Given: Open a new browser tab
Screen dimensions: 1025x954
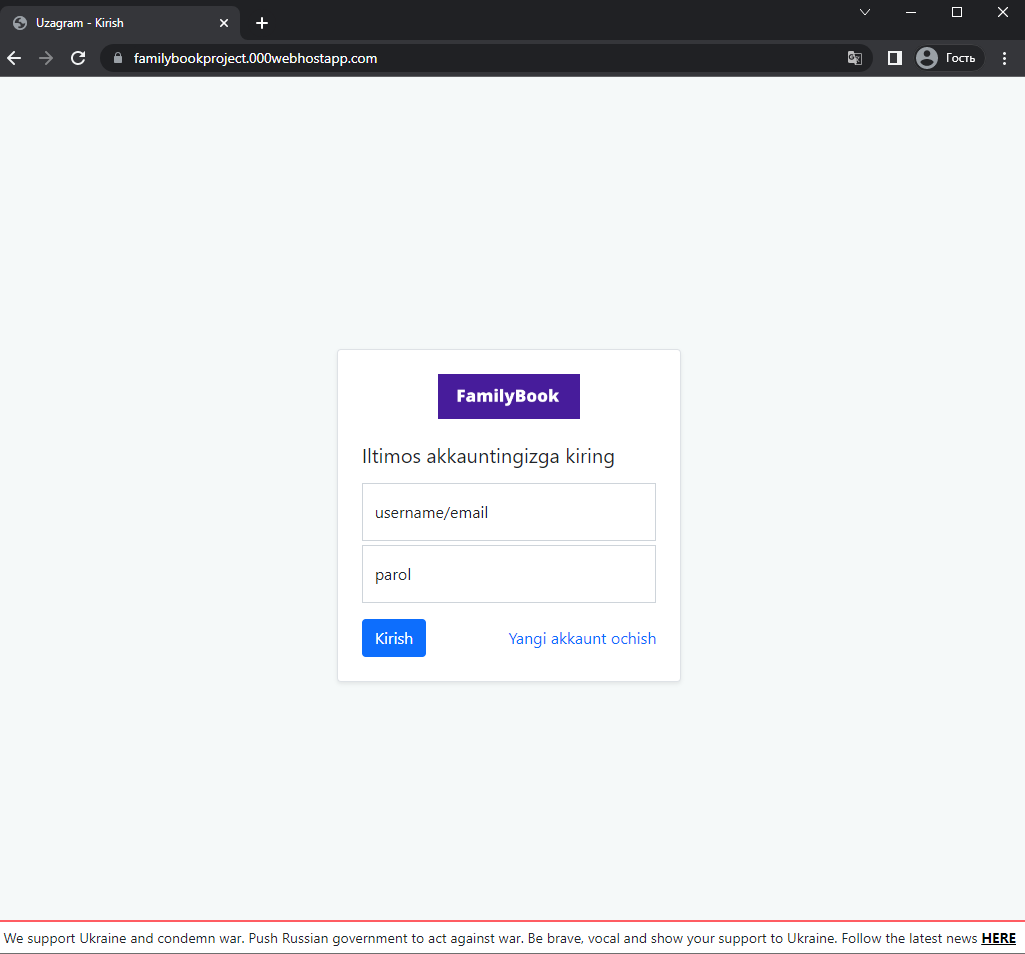Looking at the screenshot, I should click(x=261, y=23).
